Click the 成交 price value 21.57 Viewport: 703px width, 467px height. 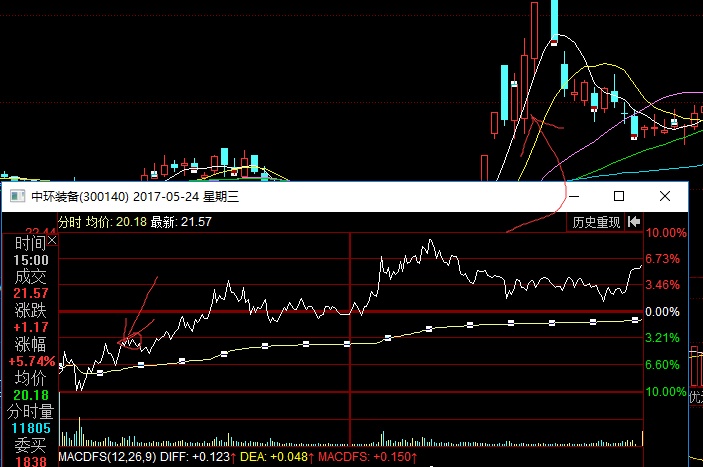[x=28, y=293]
